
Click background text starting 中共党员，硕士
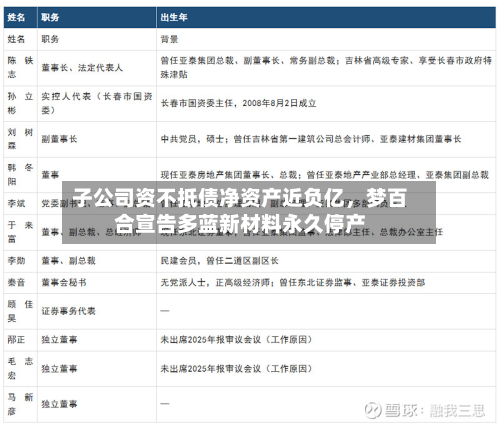(x=311, y=139)
